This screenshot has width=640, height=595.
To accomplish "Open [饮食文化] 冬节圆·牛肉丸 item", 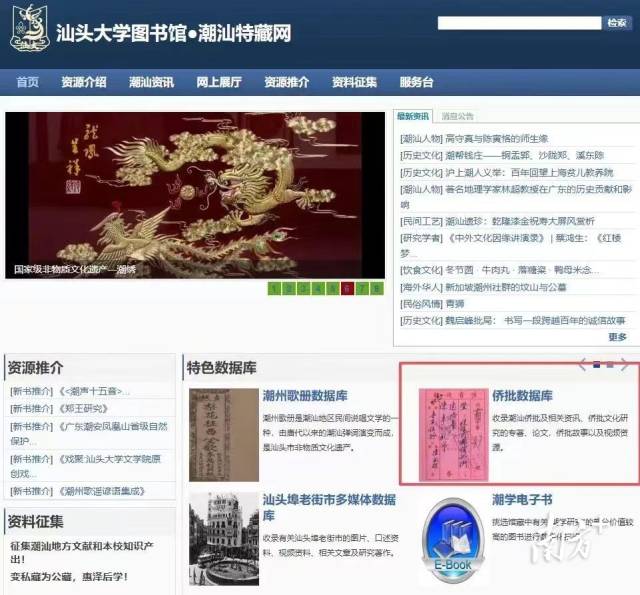I will [500, 270].
